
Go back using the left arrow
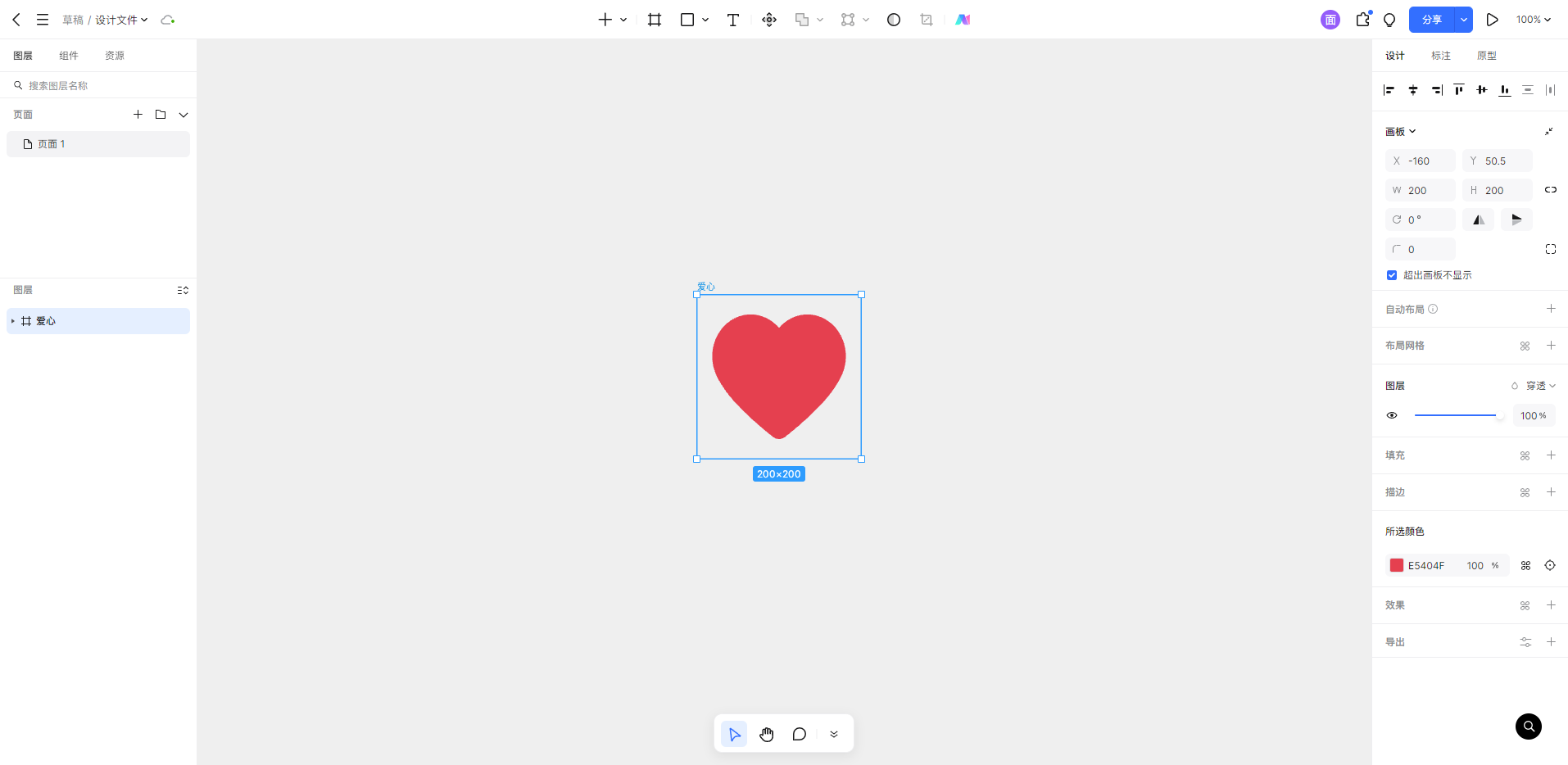click(x=16, y=20)
